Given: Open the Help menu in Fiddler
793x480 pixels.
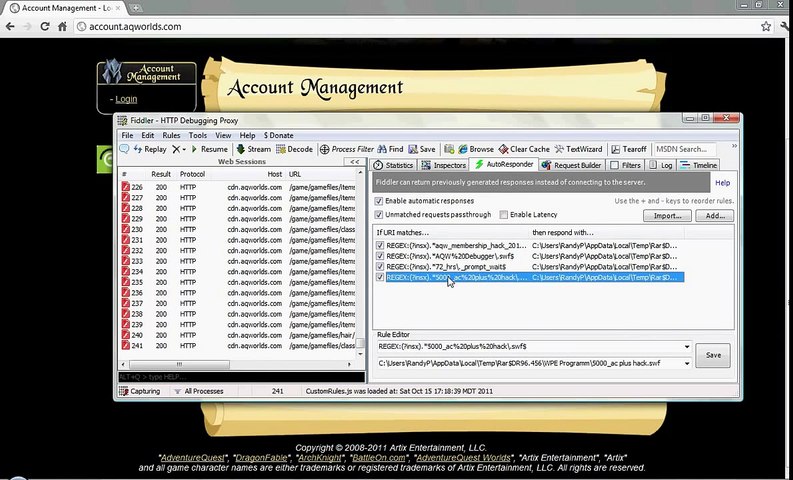Looking at the screenshot, I should (x=247, y=136).
